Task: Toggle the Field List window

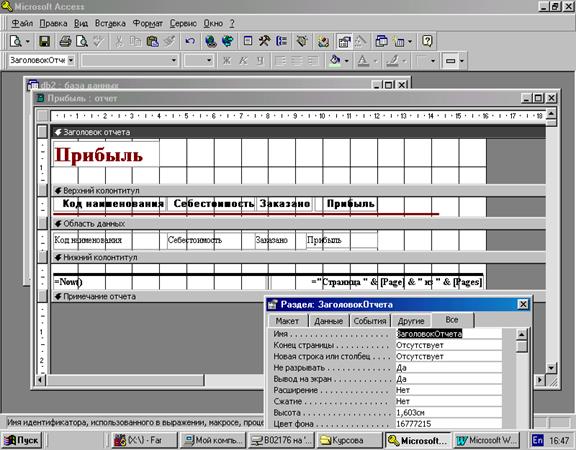Action: (248, 41)
